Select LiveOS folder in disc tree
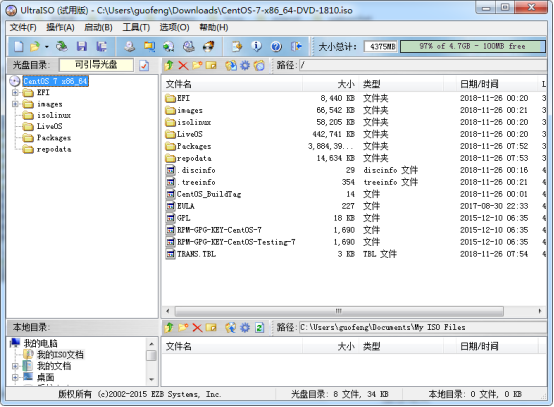 [49, 126]
